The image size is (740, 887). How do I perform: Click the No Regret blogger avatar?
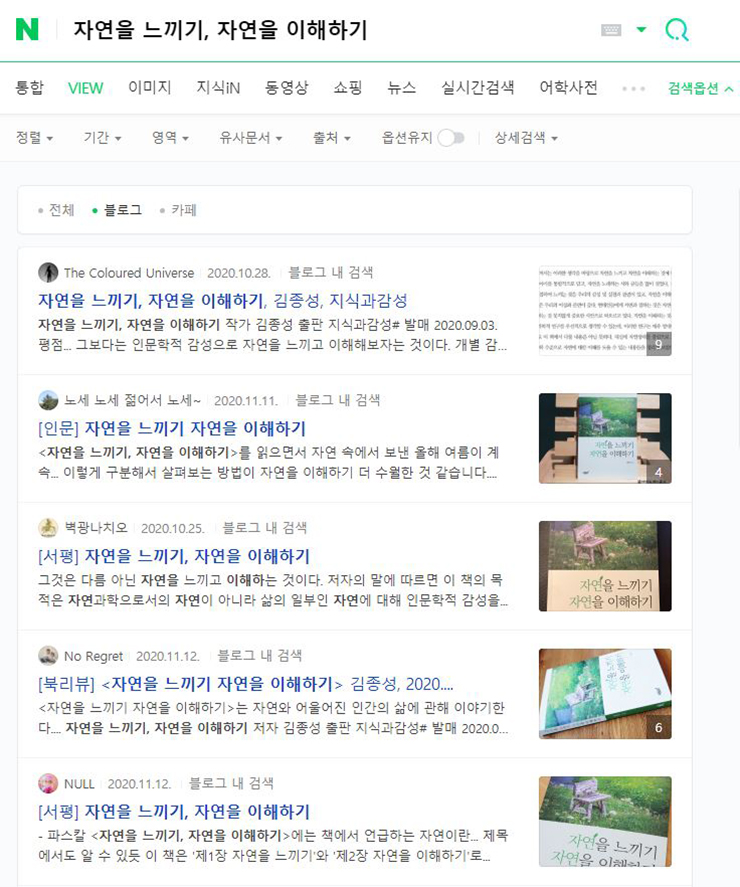coord(48,656)
